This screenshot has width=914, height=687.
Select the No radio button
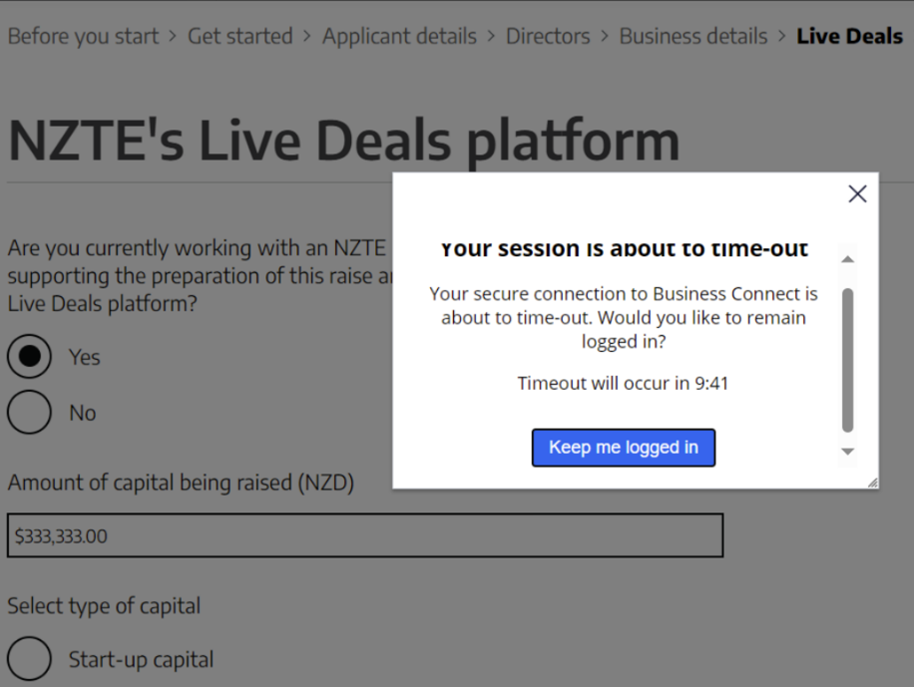click(x=29, y=412)
